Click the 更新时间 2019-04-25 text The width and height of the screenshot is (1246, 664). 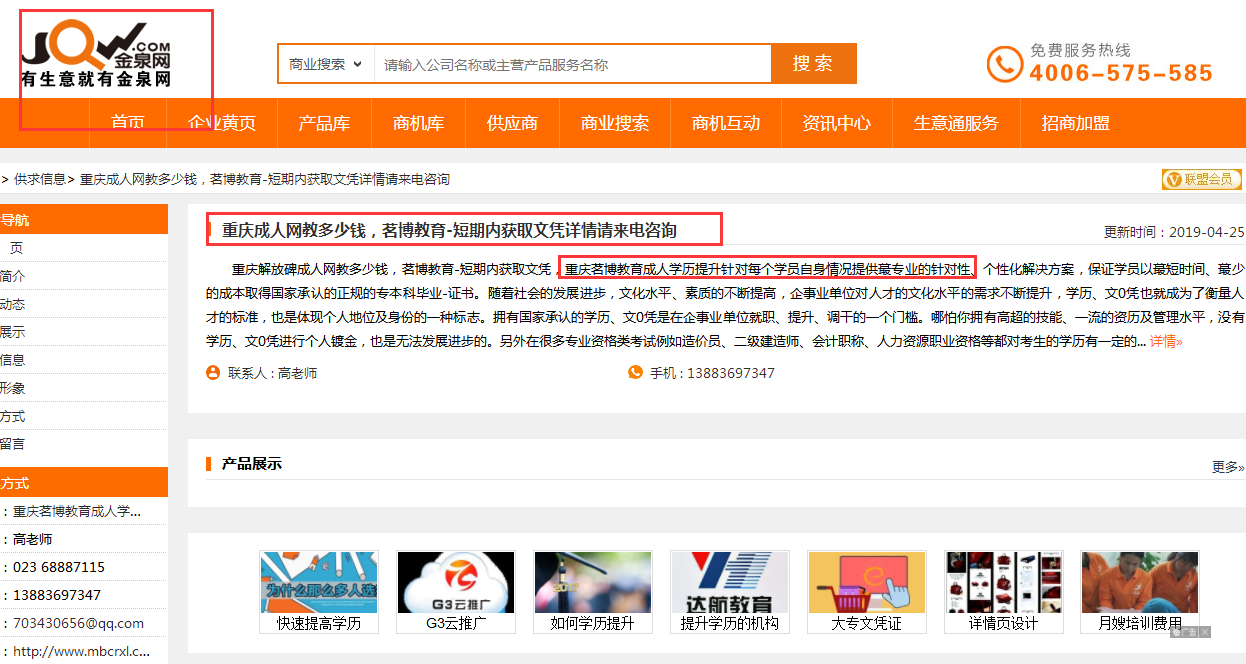coord(1174,232)
